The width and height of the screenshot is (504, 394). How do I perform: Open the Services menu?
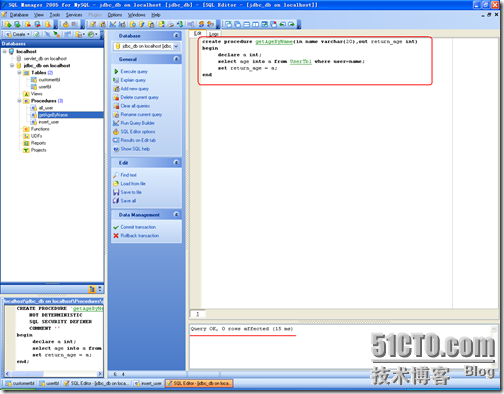point(74,15)
